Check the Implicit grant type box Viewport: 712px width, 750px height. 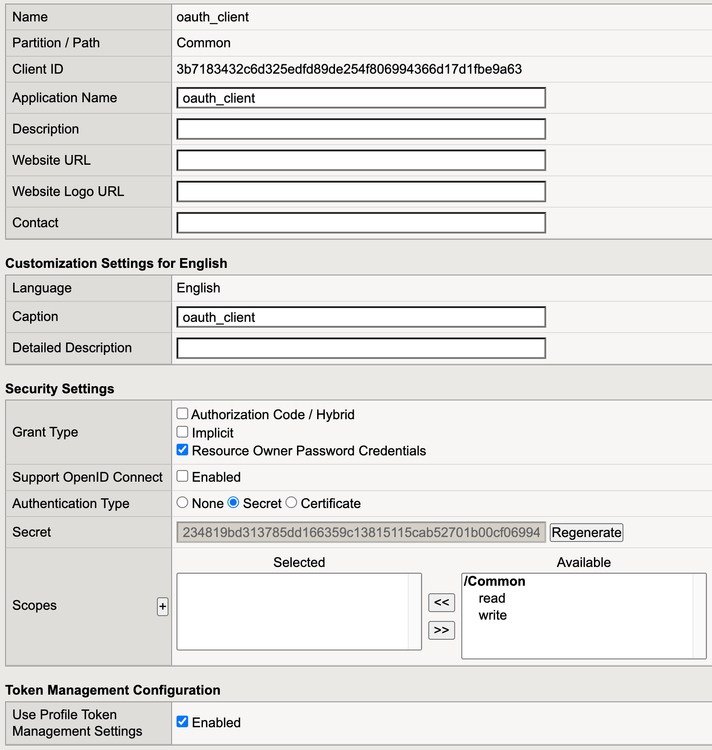tap(183, 432)
